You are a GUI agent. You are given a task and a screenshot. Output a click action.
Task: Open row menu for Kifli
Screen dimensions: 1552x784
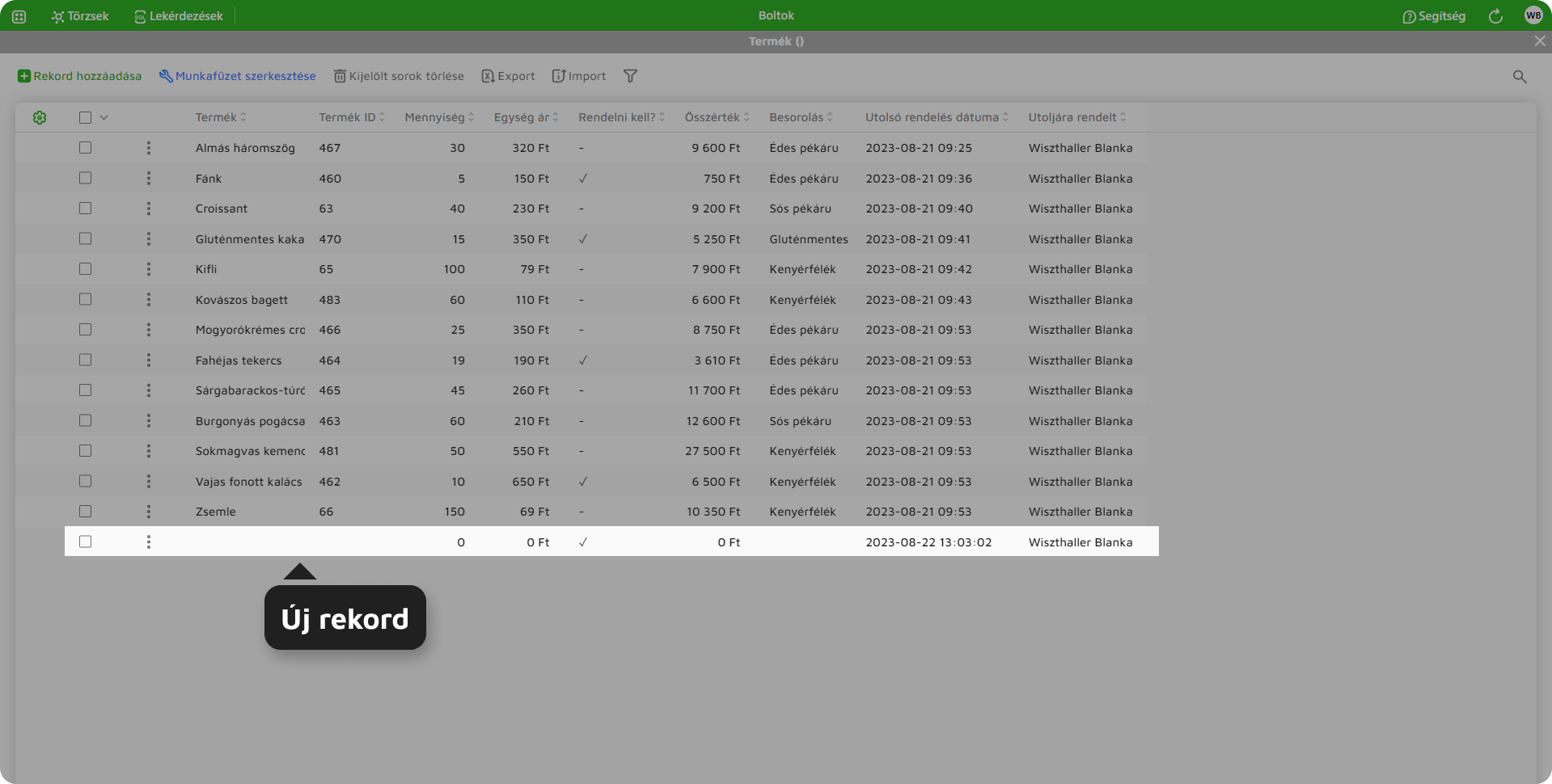click(149, 269)
